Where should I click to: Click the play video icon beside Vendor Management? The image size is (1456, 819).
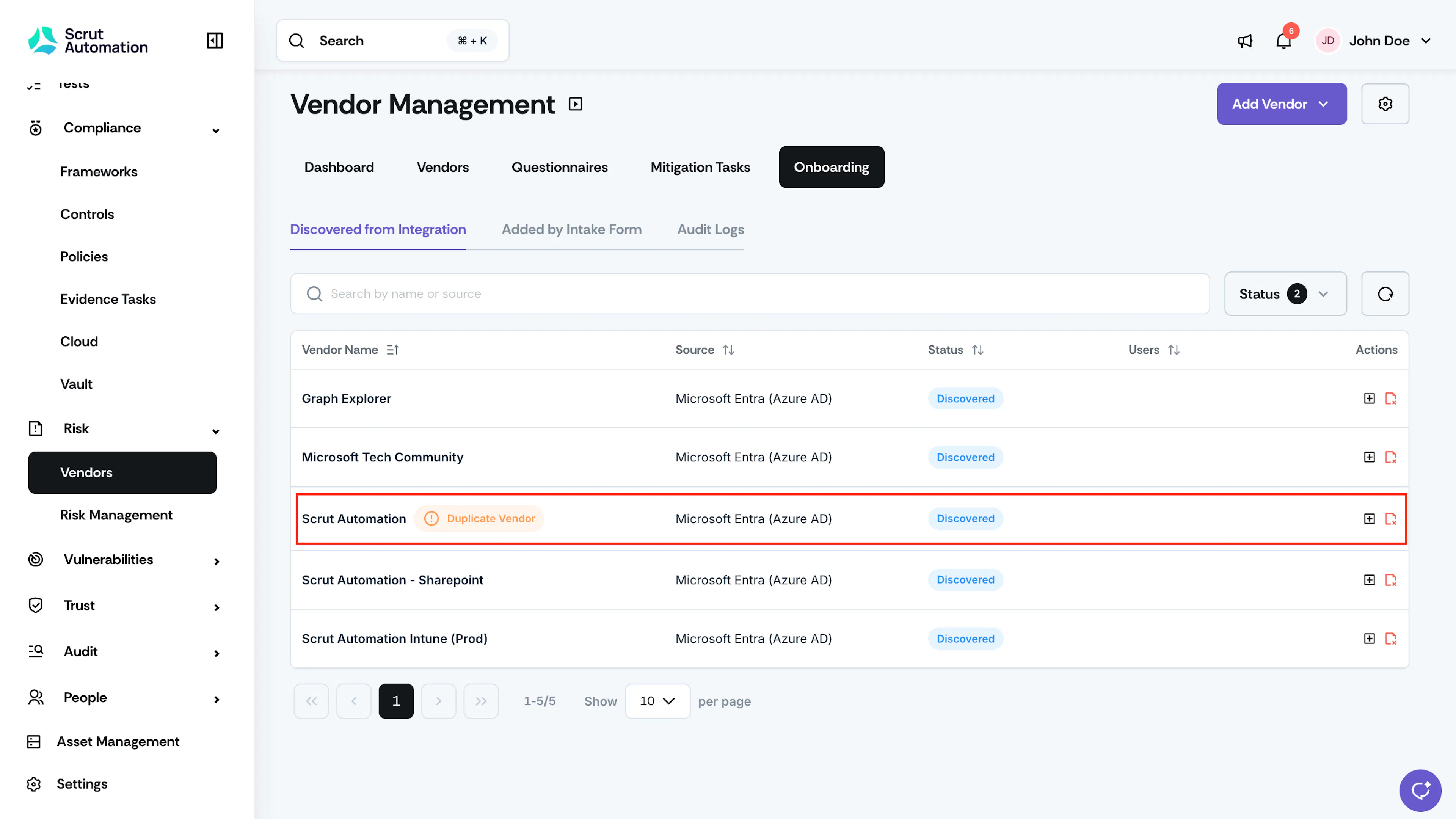click(576, 104)
